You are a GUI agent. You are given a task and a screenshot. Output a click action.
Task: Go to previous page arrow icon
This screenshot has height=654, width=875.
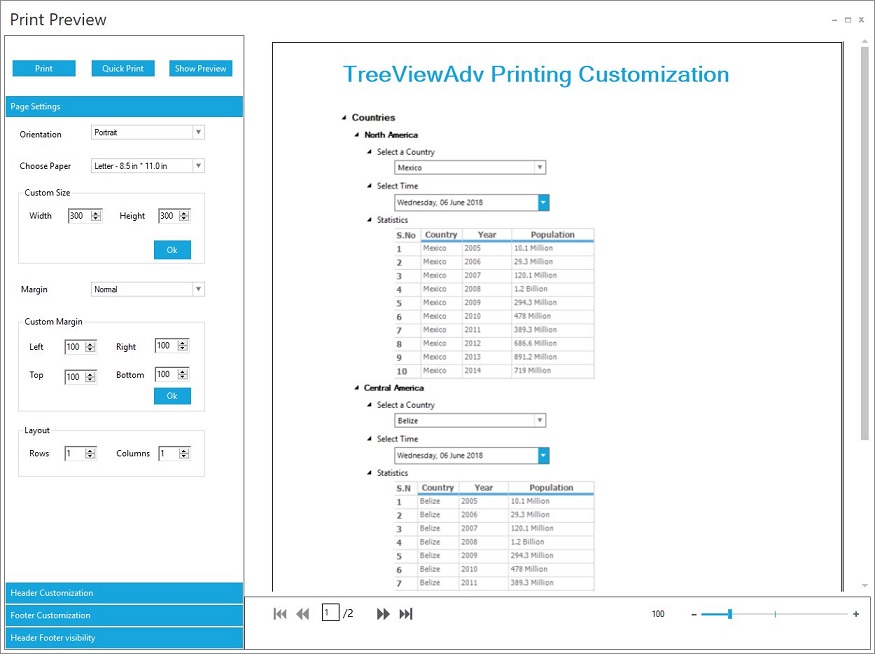pyautogui.click(x=303, y=614)
